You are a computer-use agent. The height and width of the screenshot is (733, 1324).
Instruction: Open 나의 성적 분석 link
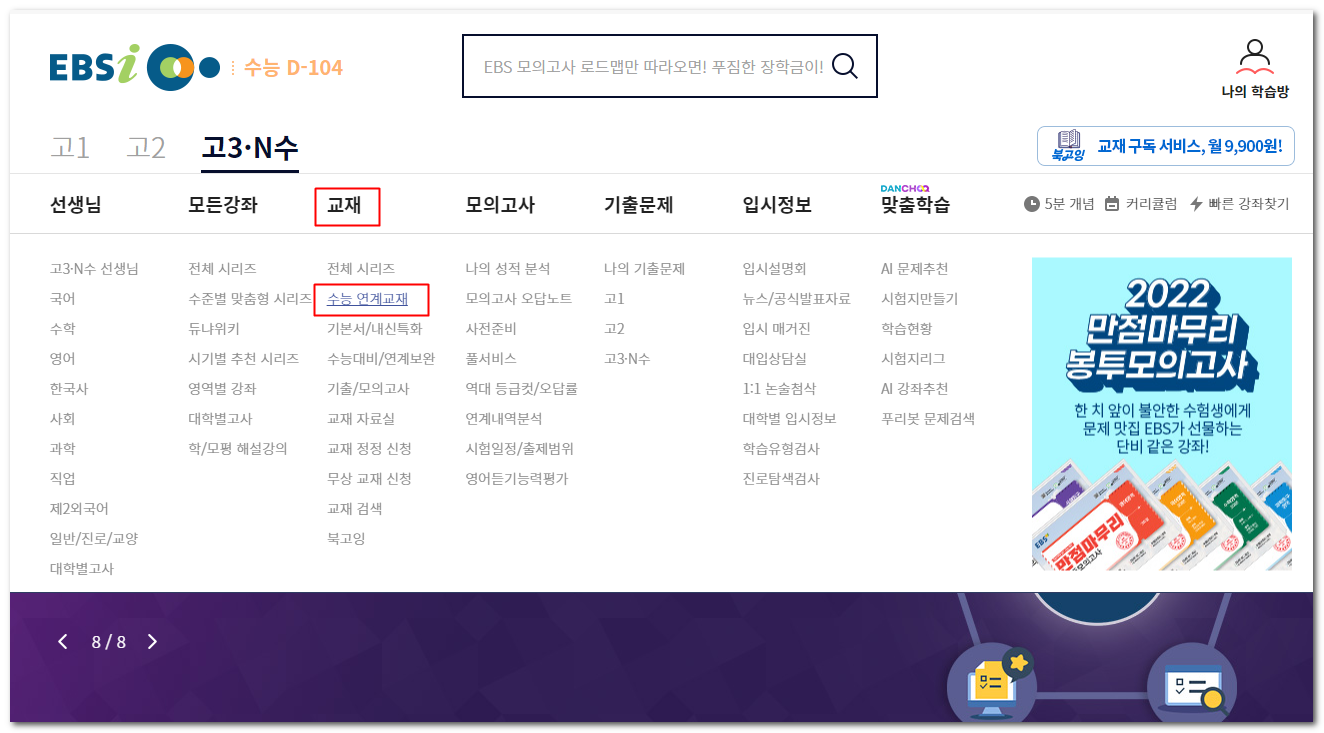pyautogui.click(x=508, y=269)
